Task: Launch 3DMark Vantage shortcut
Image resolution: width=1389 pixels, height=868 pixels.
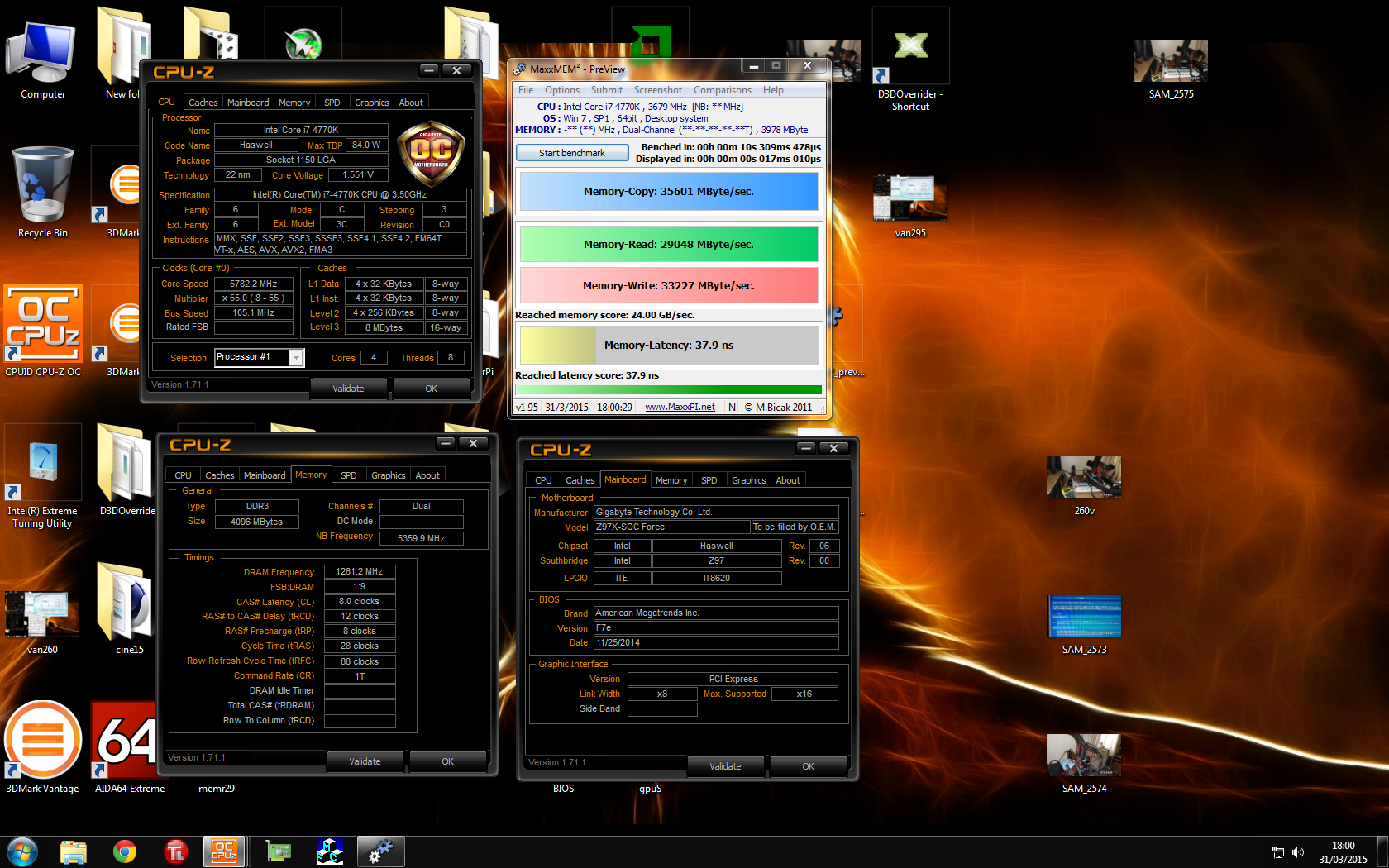Action: tap(42, 748)
